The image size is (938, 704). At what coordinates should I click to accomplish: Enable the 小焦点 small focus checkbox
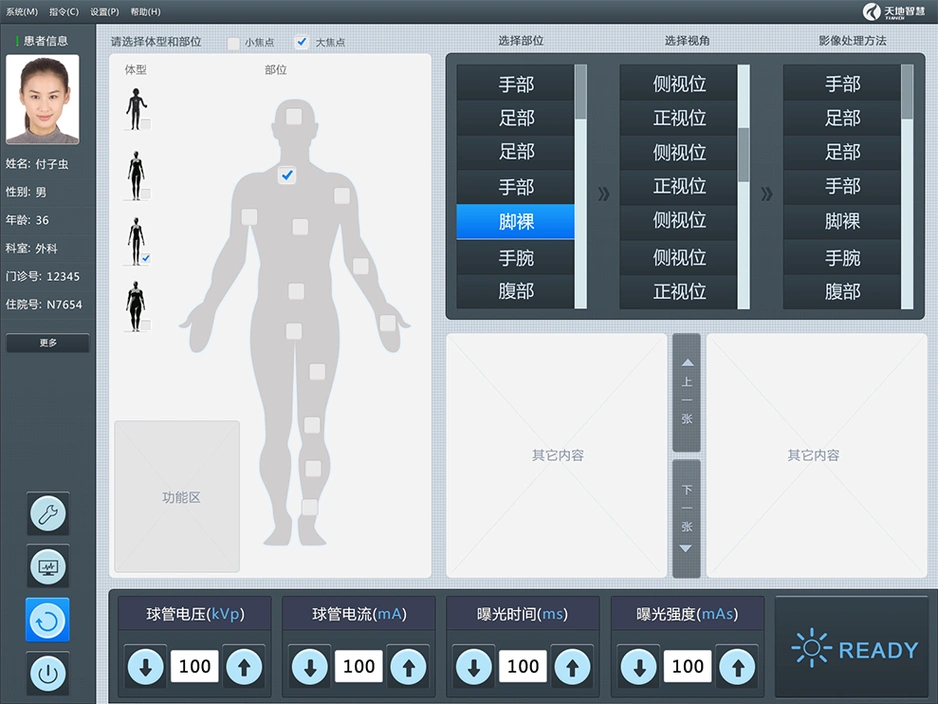click(234, 43)
